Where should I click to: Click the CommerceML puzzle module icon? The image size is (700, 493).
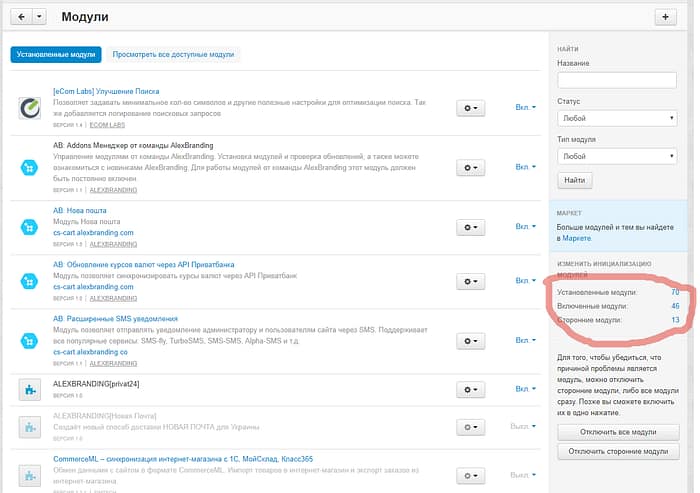click(30, 466)
